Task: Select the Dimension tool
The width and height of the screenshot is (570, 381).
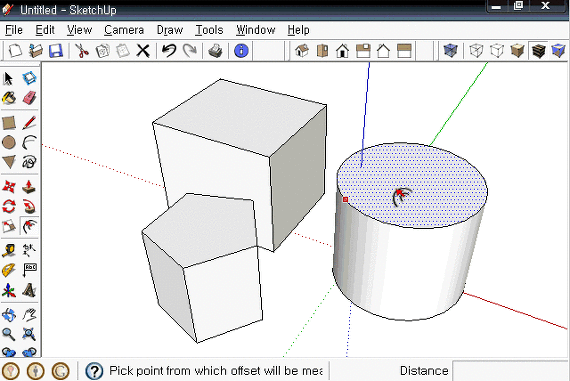Action: coord(29,250)
